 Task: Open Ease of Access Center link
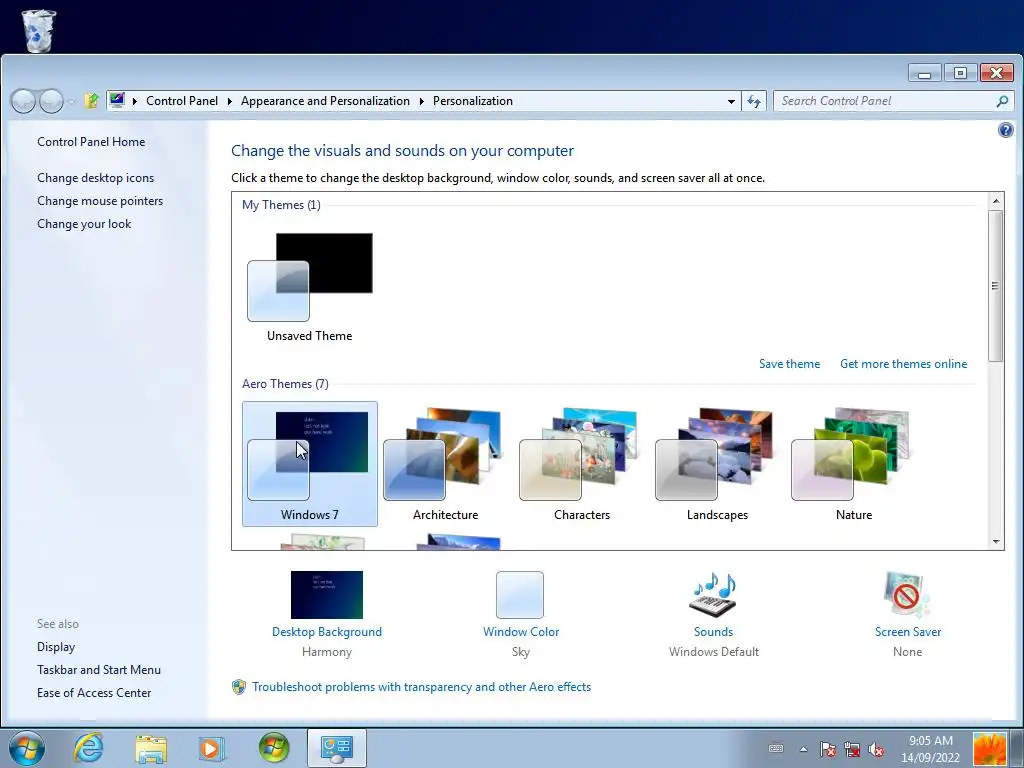(94, 693)
